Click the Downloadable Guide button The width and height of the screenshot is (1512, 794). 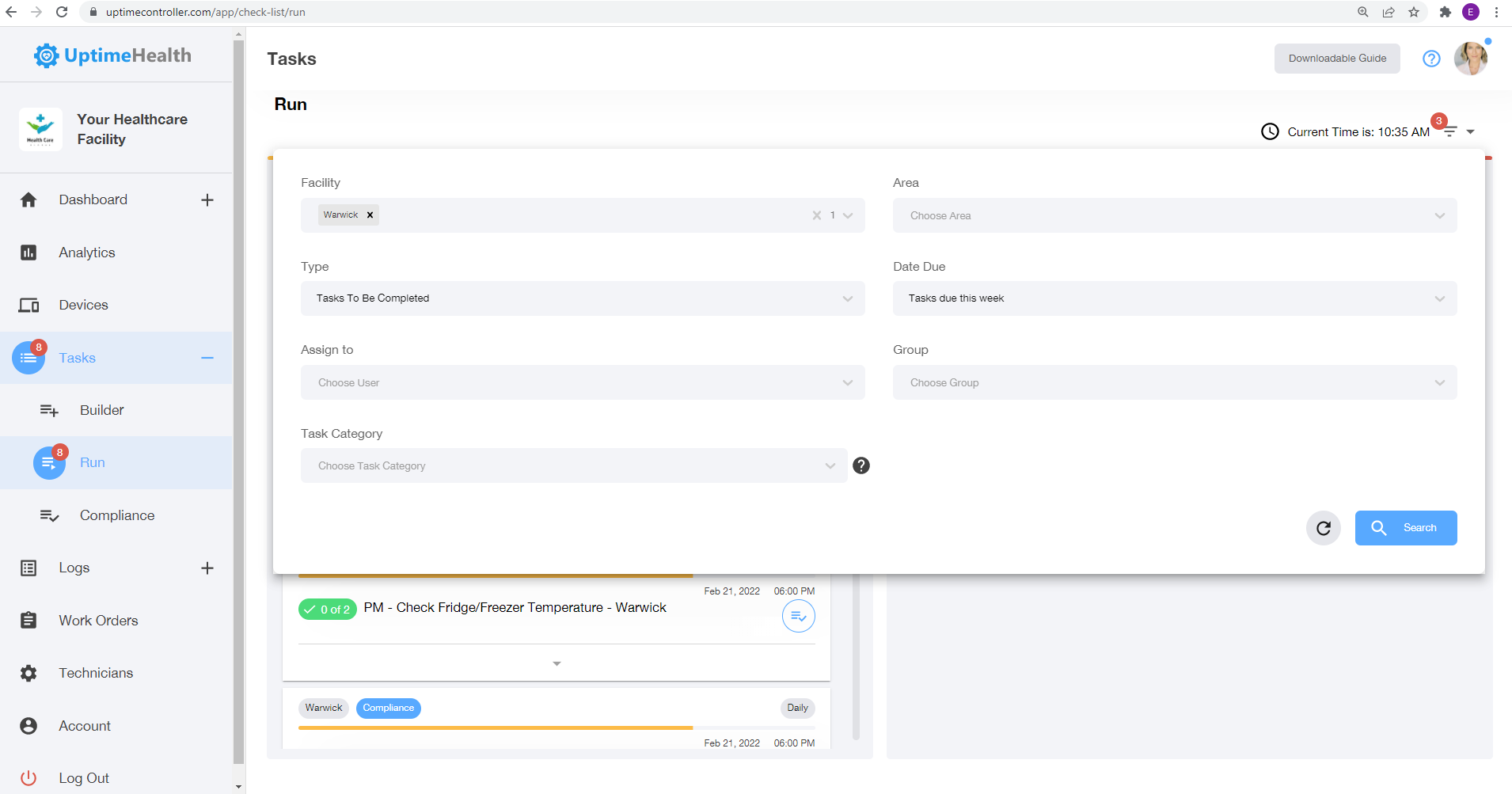pyautogui.click(x=1337, y=59)
